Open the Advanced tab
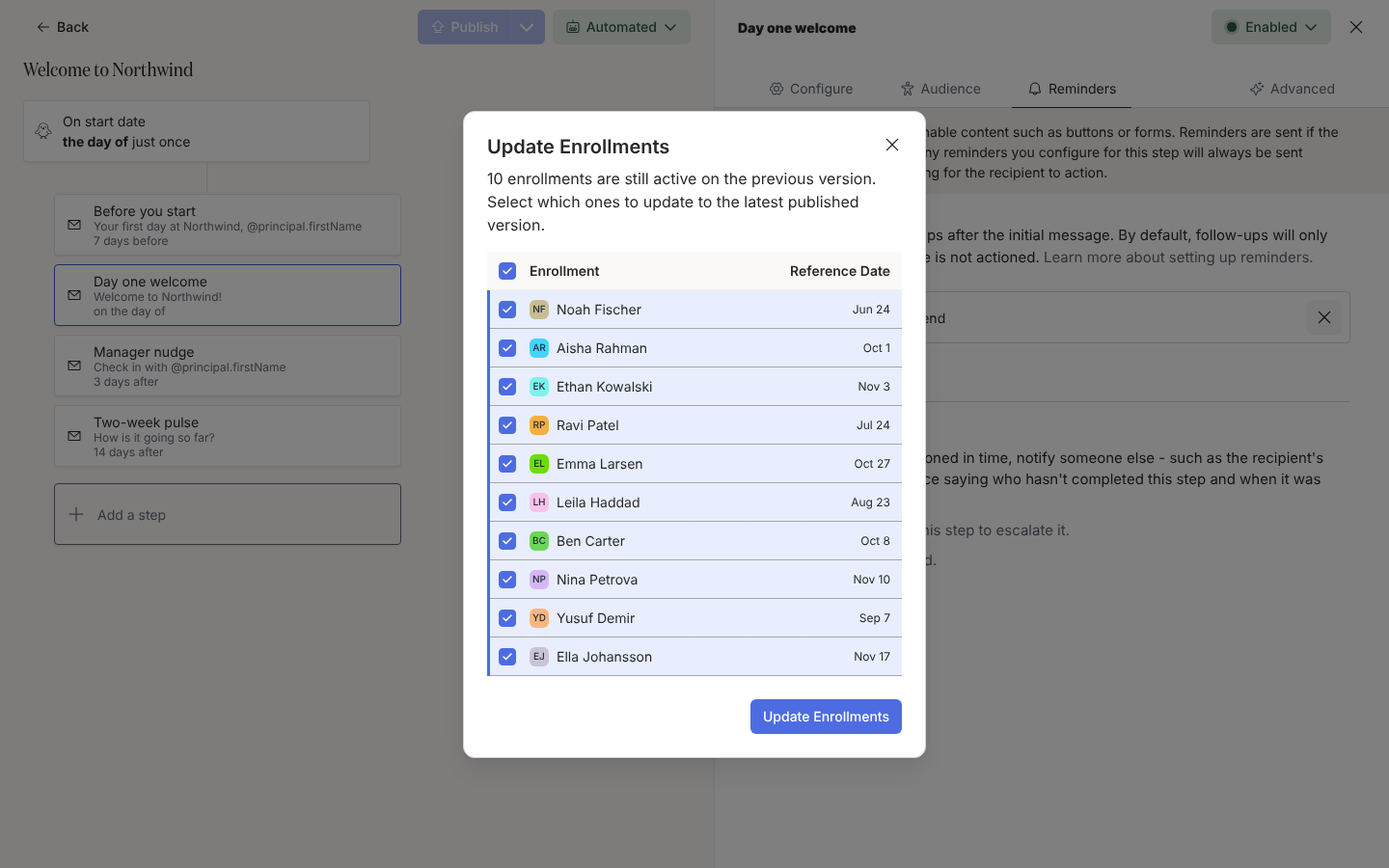Image resolution: width=1389 pixels, height=868 pixels. pos(1292,89)
